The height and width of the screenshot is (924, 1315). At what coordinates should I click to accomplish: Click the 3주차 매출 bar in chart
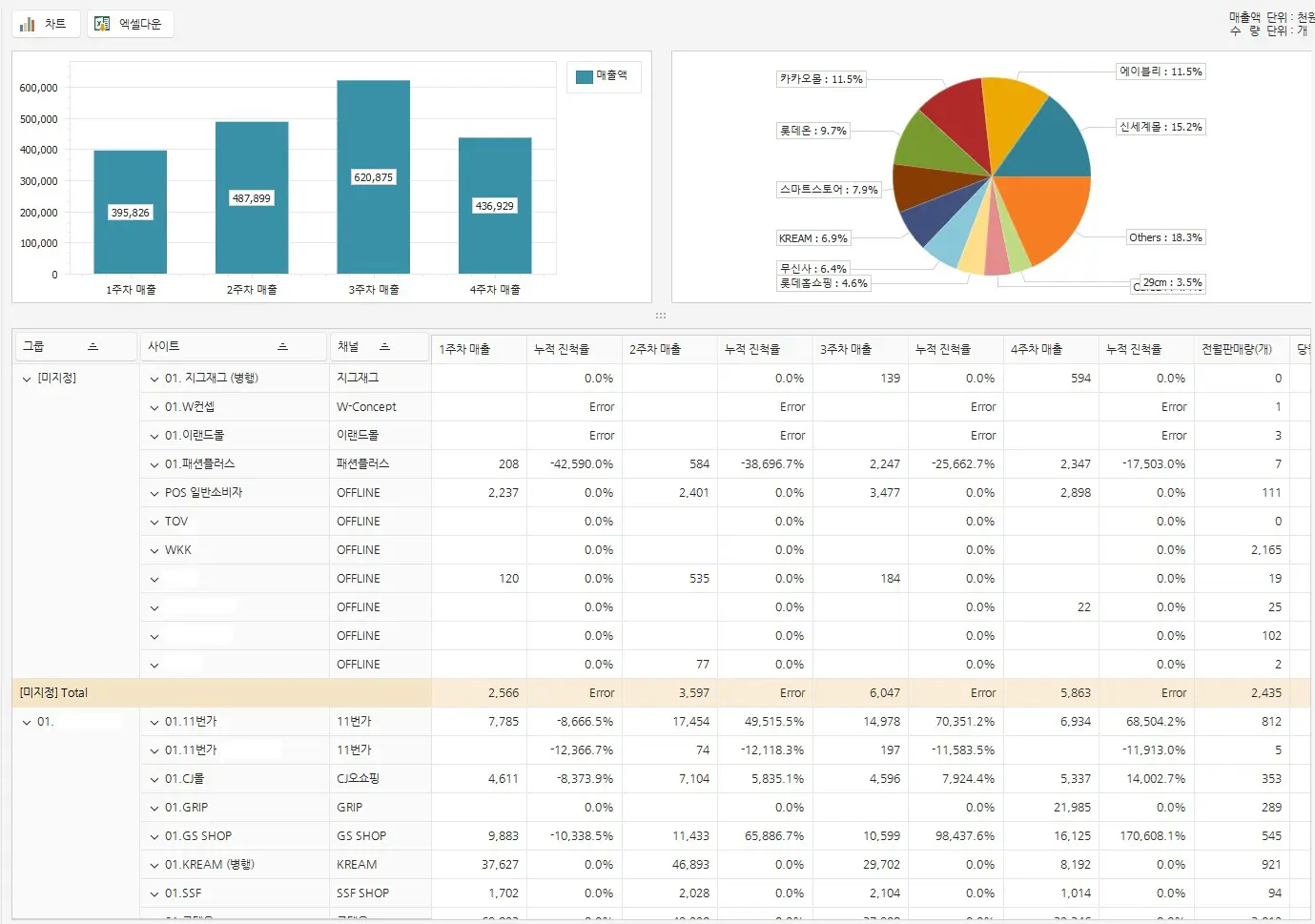coord(373,176)
